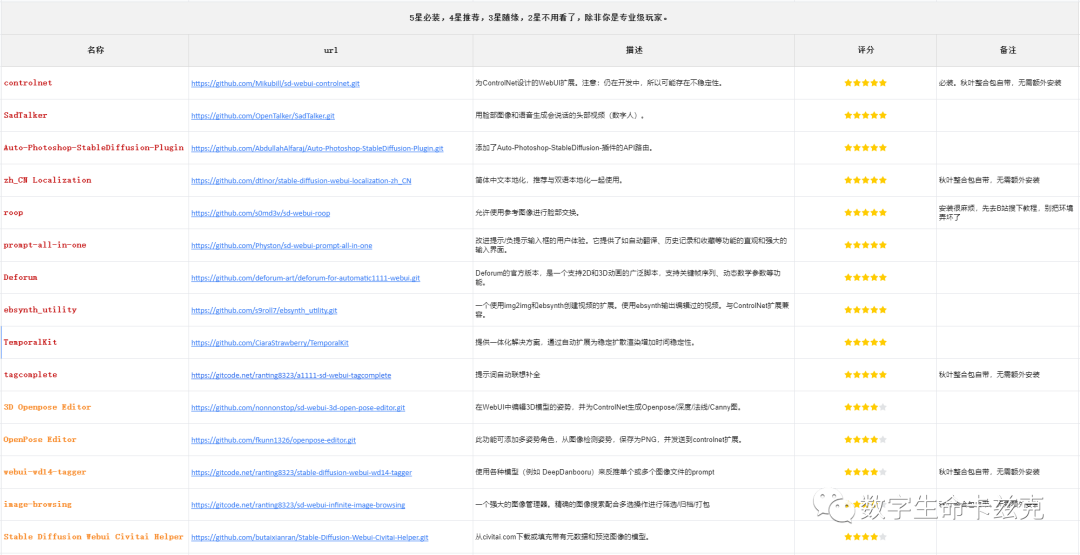Follow the stable-diffusion-webui-localization-zh_CN link

pos(302,181)
